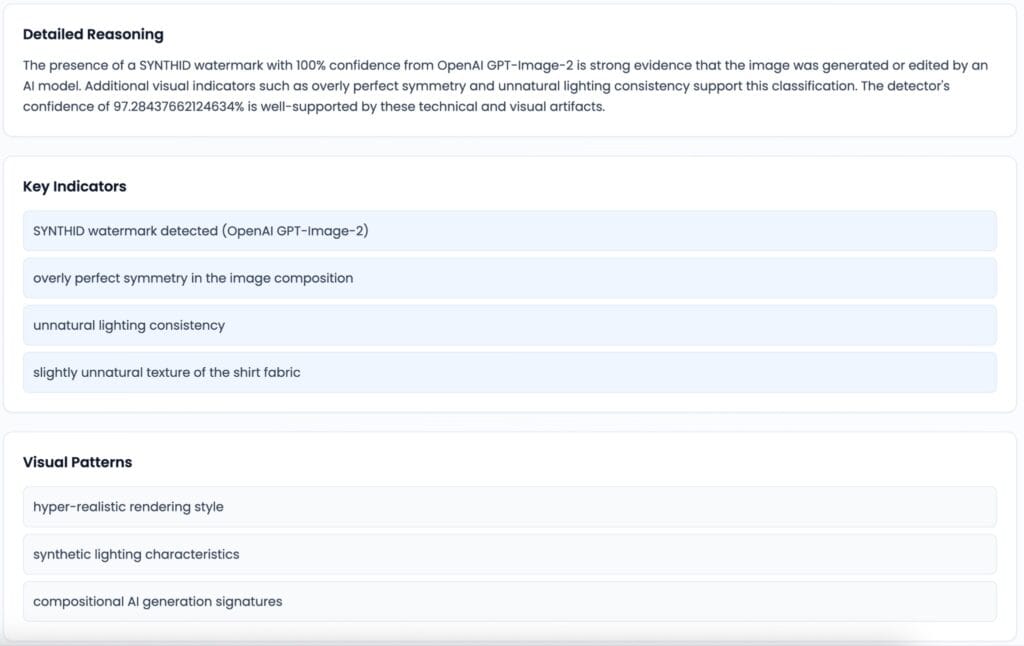This screenshot has width=1024, height=646.
Task: Select the detailed reasoning paragraph text
Action: [505, 86]
